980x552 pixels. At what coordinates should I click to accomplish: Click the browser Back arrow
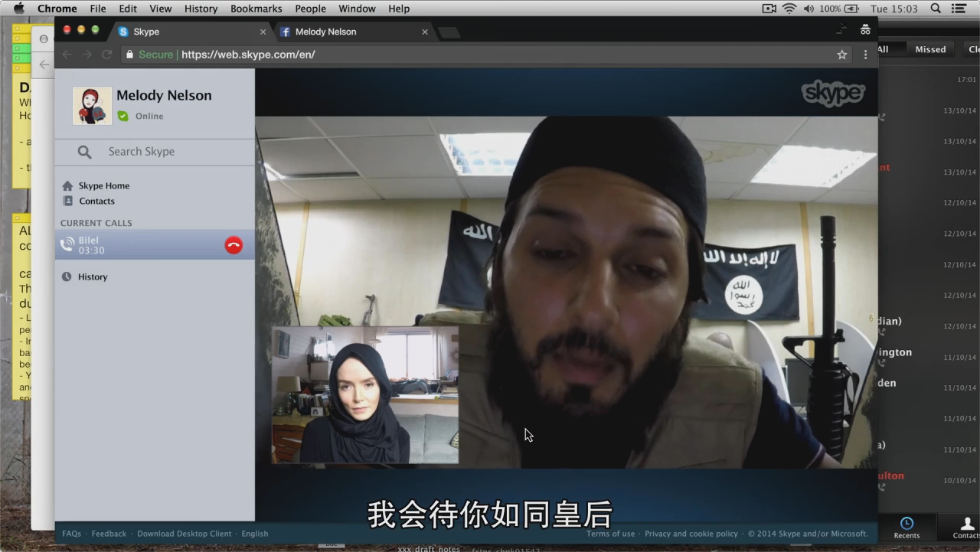(67, 54)
